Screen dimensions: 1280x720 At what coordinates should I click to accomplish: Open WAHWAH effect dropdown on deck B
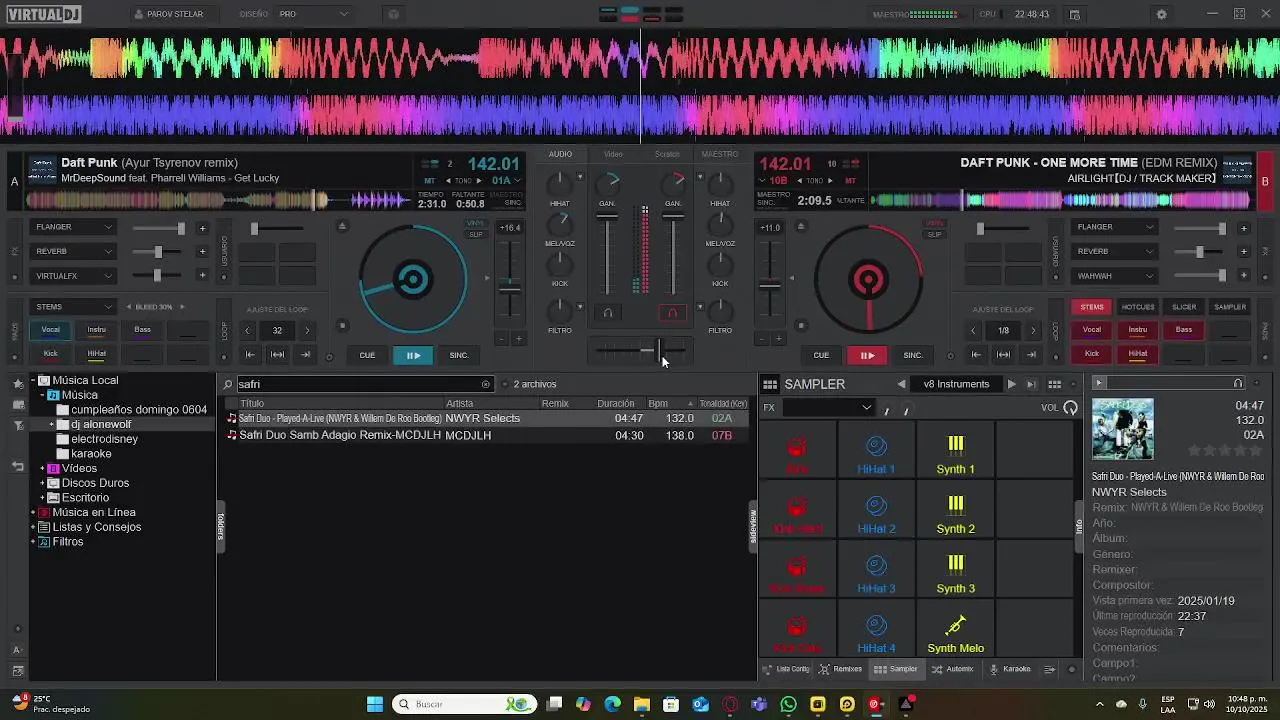1114,276
